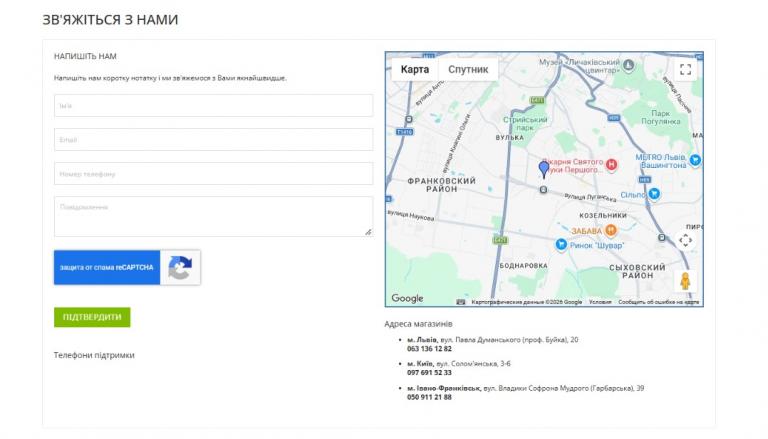Focus the Повідомлення message textarea
Image resolution: width=768 pixels, height=439 pixels.
[x=214, y=217]
